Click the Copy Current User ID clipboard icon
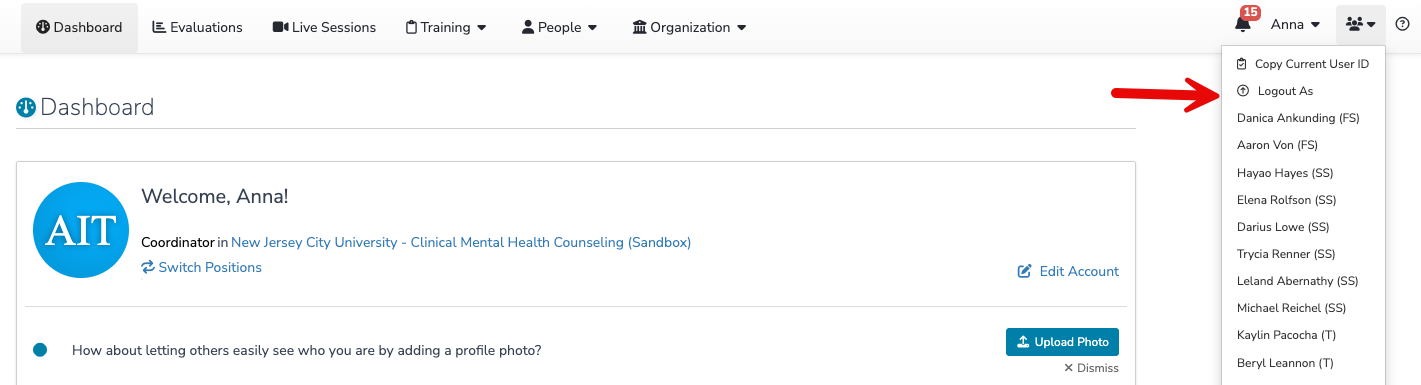The image size is (1421, 385). 1243,64
